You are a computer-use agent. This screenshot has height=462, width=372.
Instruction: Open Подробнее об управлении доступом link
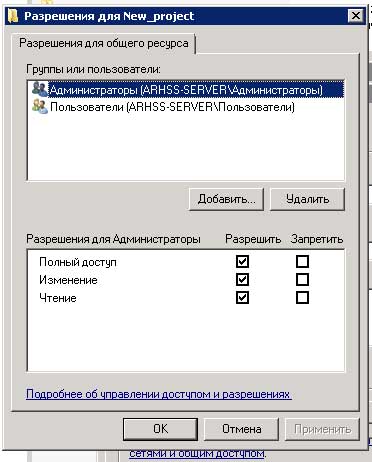click(x=159, y=394)
